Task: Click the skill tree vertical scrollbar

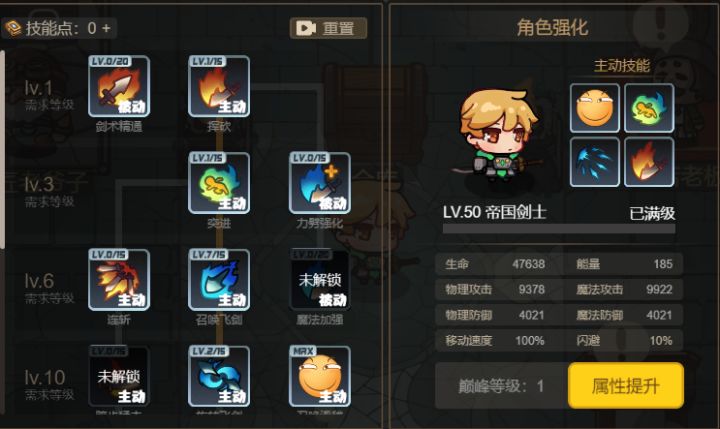Action: click(3, 149)
